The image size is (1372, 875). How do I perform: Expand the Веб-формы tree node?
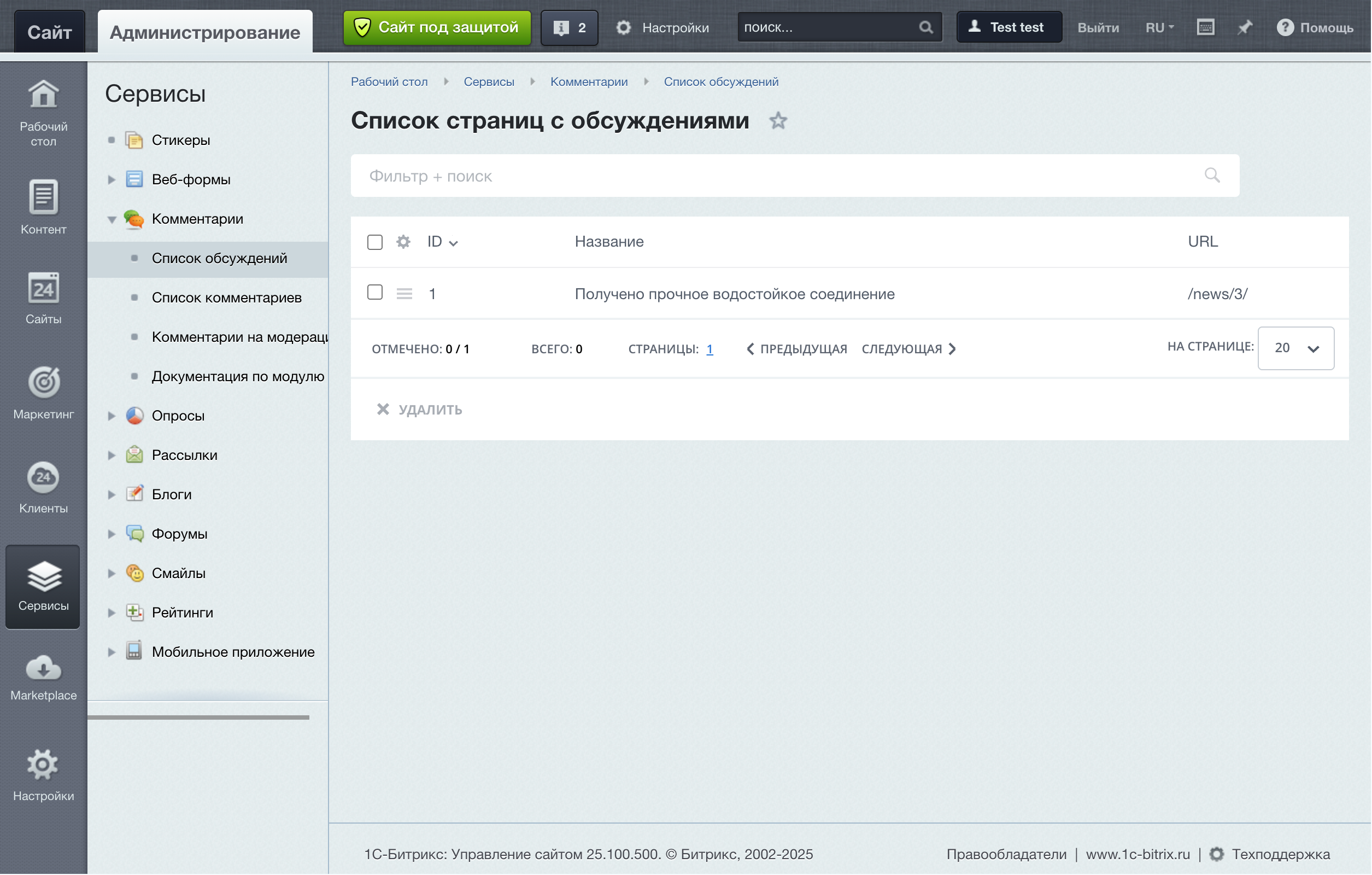click(112, 179)
